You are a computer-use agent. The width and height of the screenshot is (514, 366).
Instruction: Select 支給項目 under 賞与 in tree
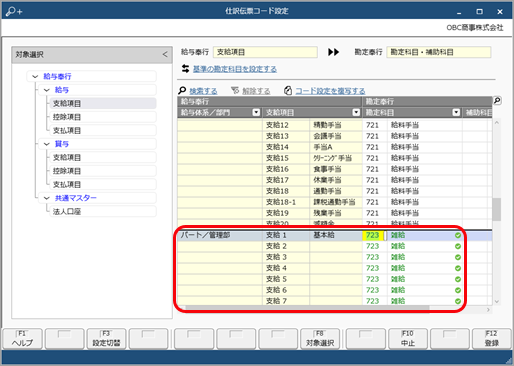[103, 157]
